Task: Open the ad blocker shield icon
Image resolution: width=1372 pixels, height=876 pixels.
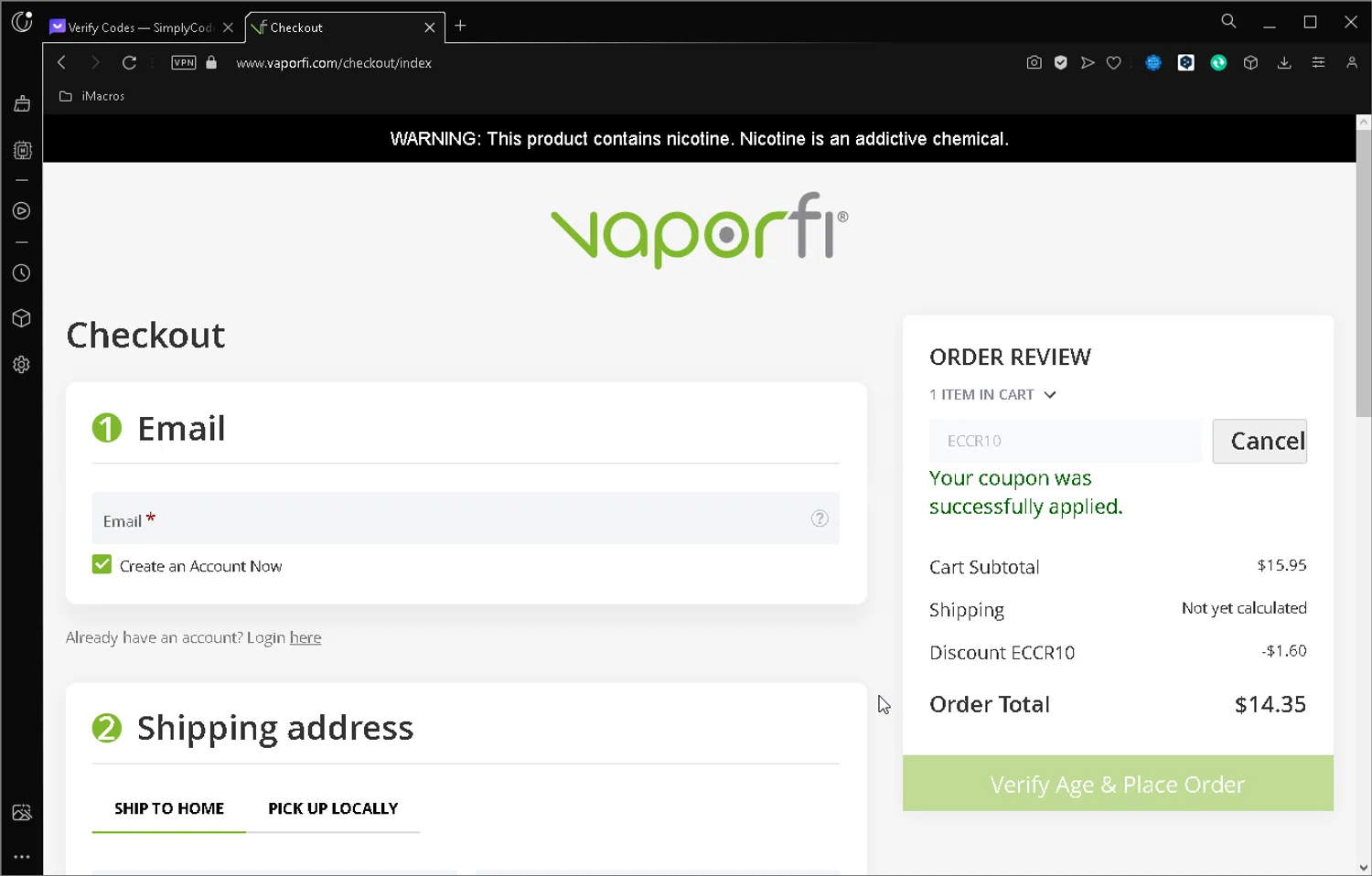Action: point(1060,62)
